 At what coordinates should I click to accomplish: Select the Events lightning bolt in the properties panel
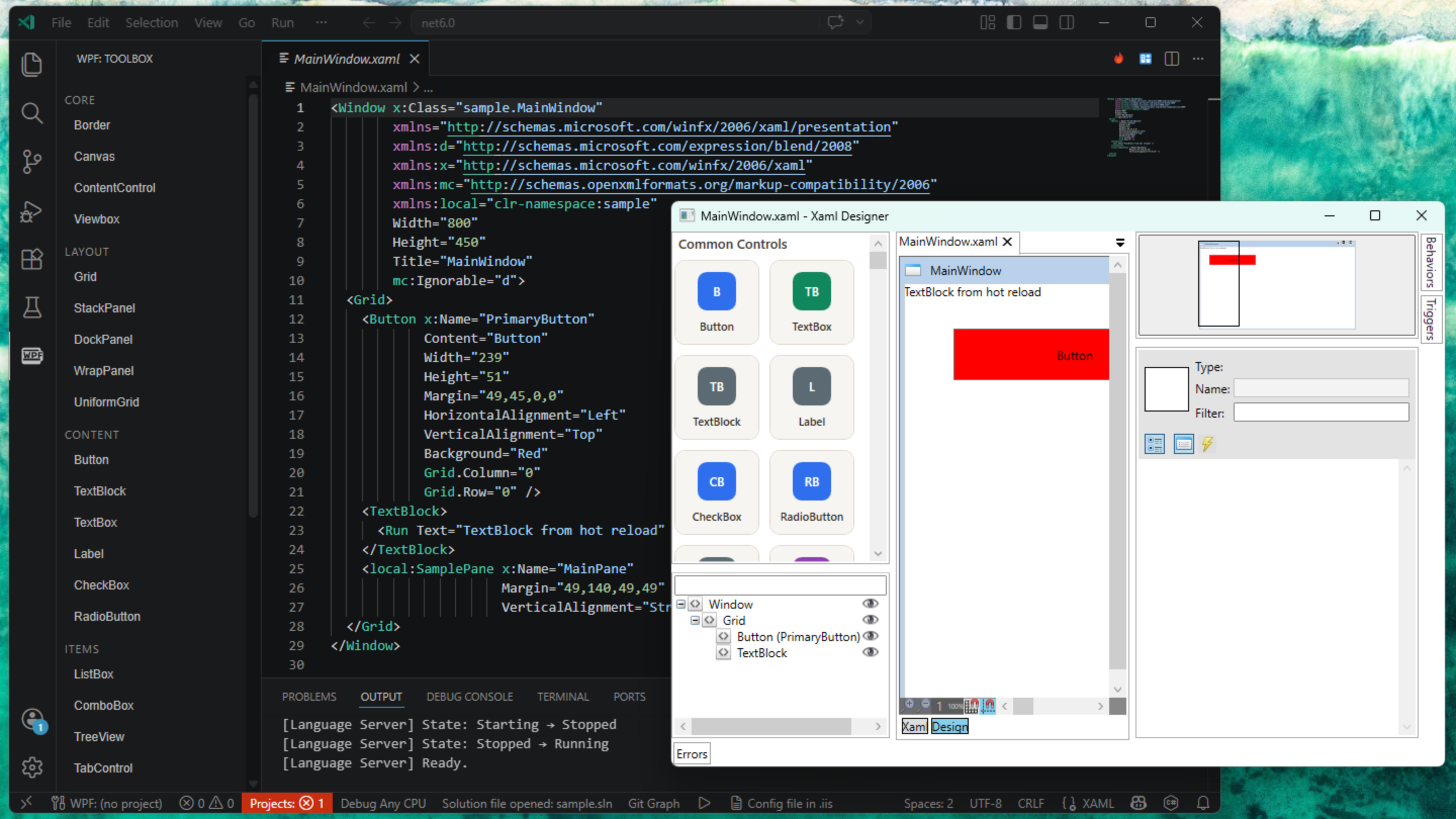[x=1208, y=444]
